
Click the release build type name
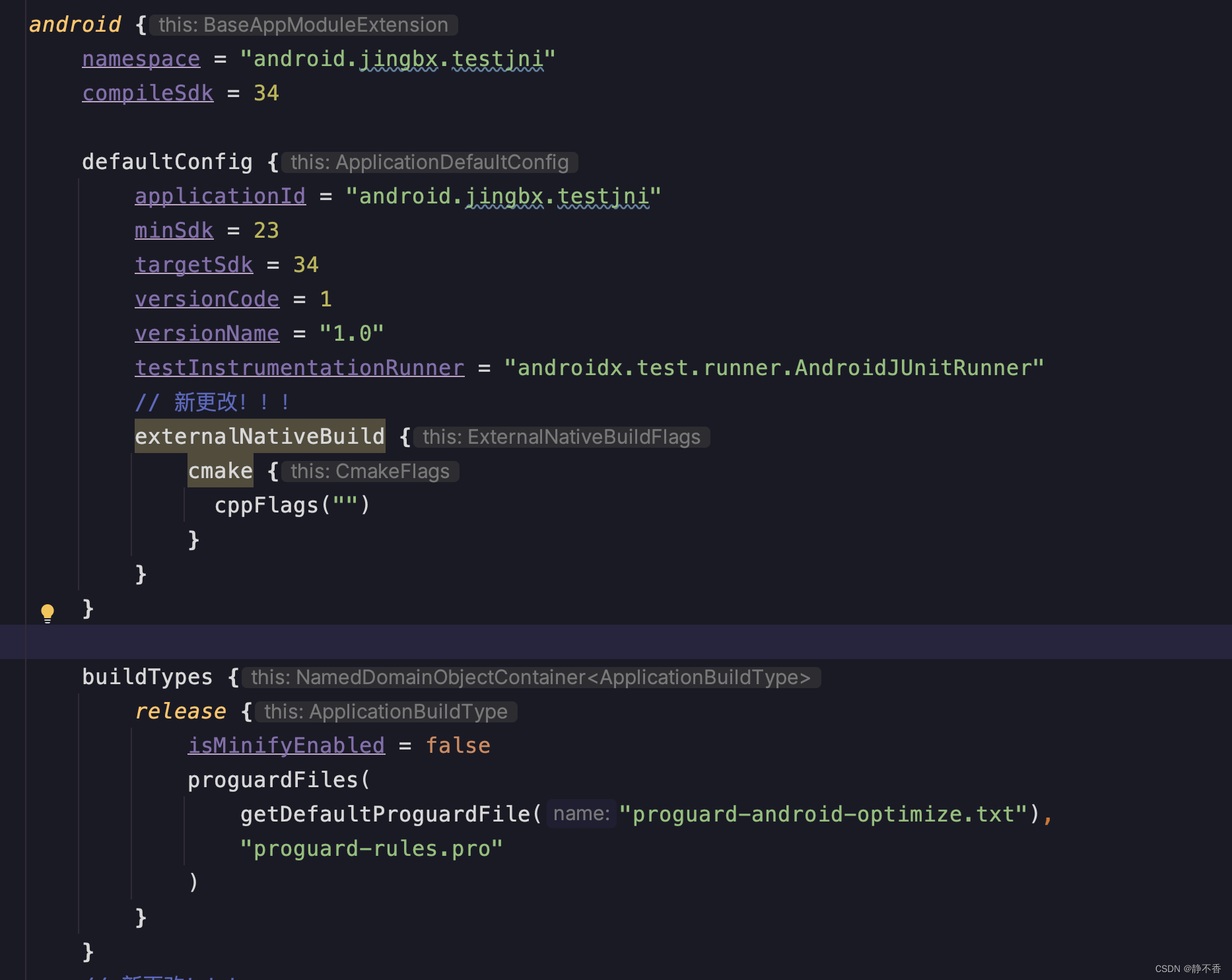(180, 711)
